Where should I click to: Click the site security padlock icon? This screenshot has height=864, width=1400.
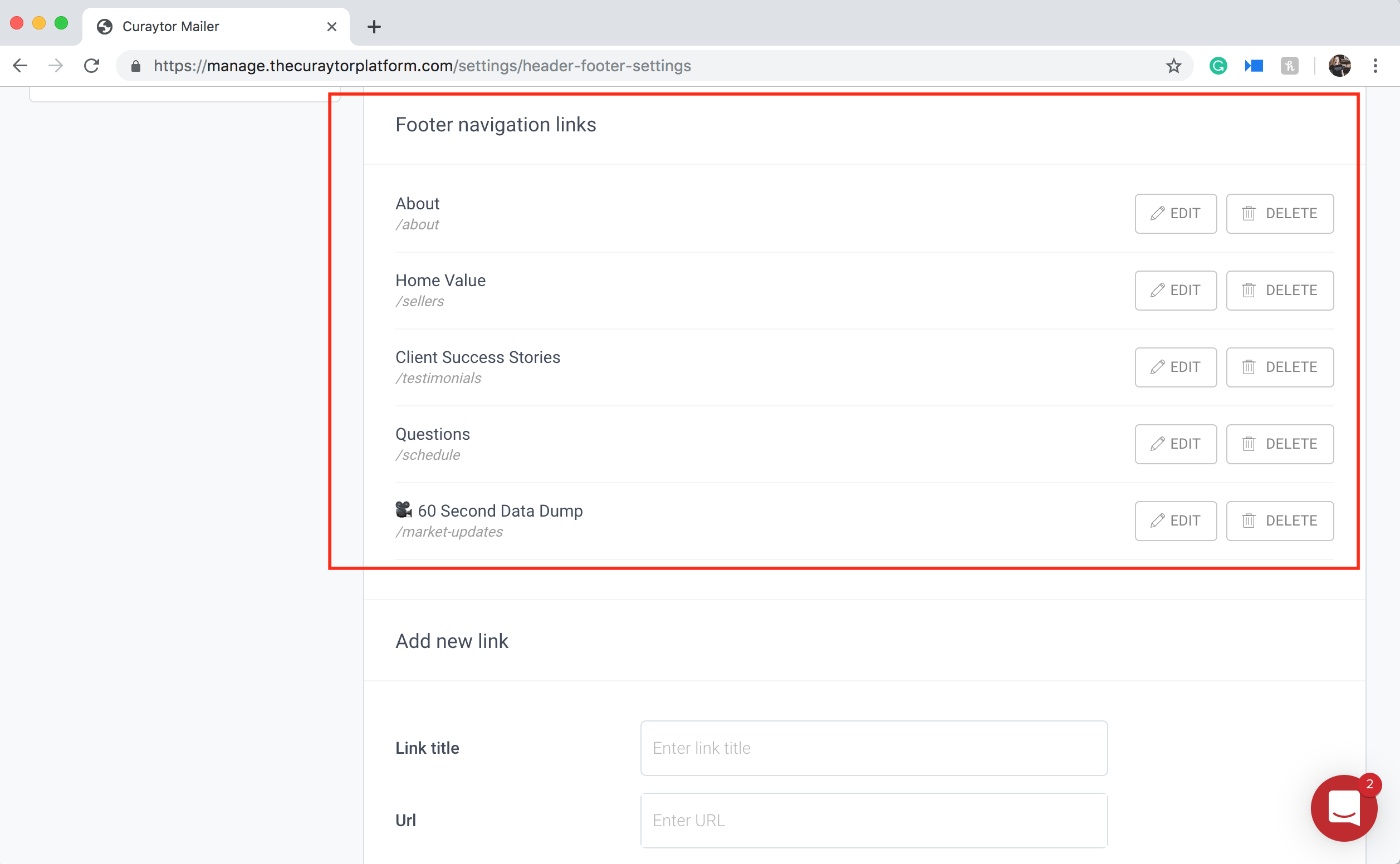pos(135,66)
